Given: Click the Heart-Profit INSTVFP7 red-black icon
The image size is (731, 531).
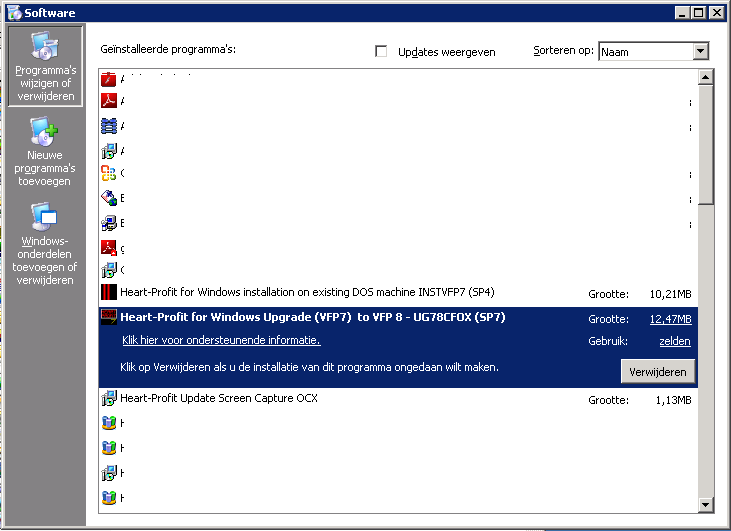Looking at the screenshot, I should point(109,292).
